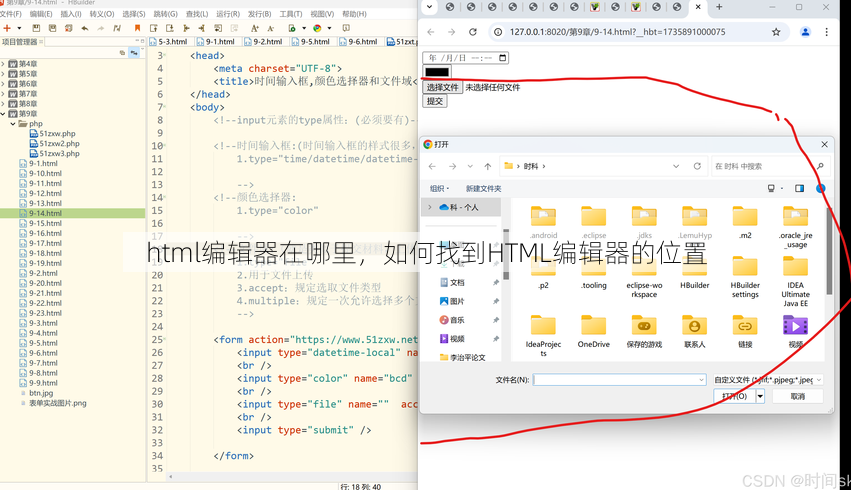Screen dimensions: 851x490
Task: Open the 组织 menu in the Open dialog
Action: 439,188
